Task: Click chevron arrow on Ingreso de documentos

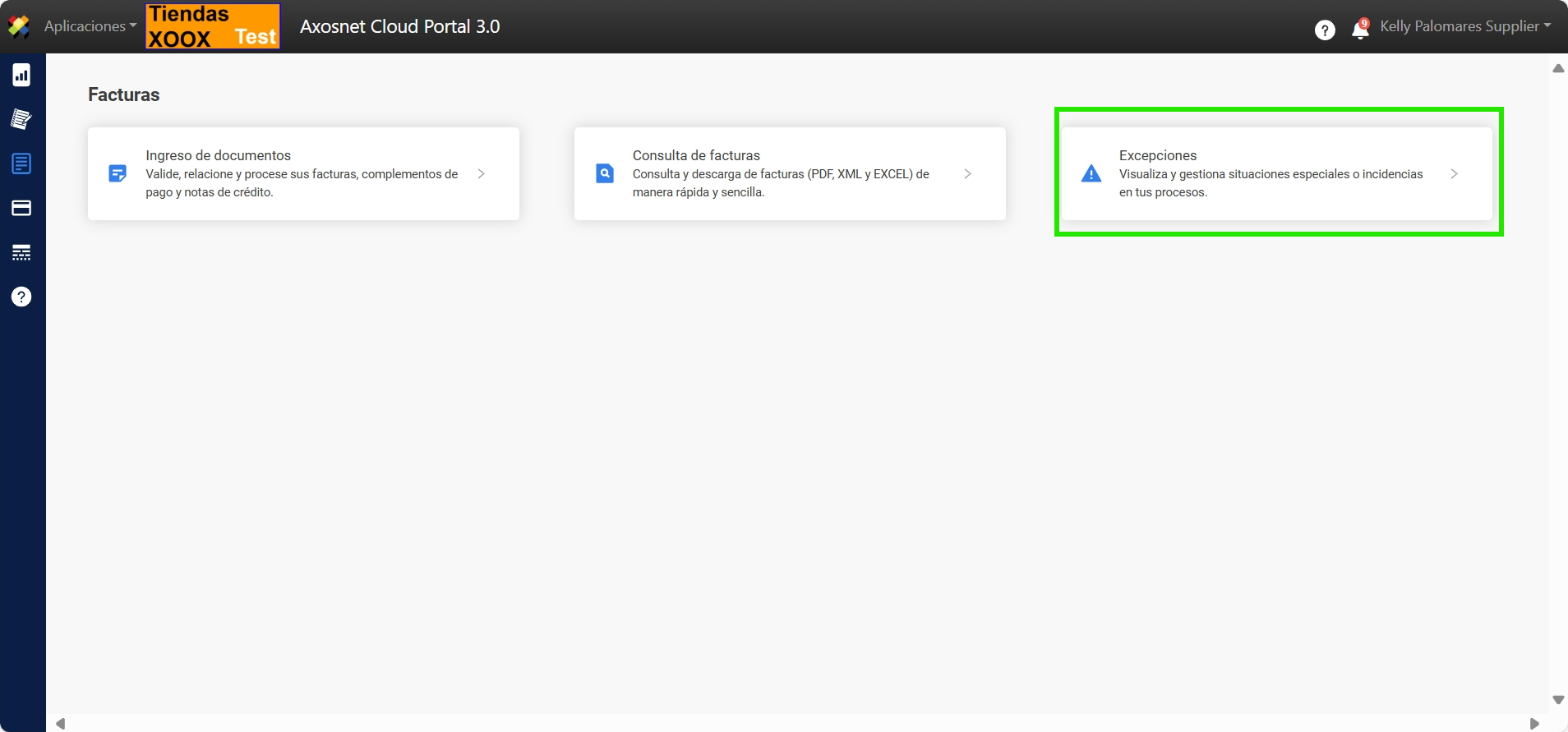Action: [x=482, y=173]
